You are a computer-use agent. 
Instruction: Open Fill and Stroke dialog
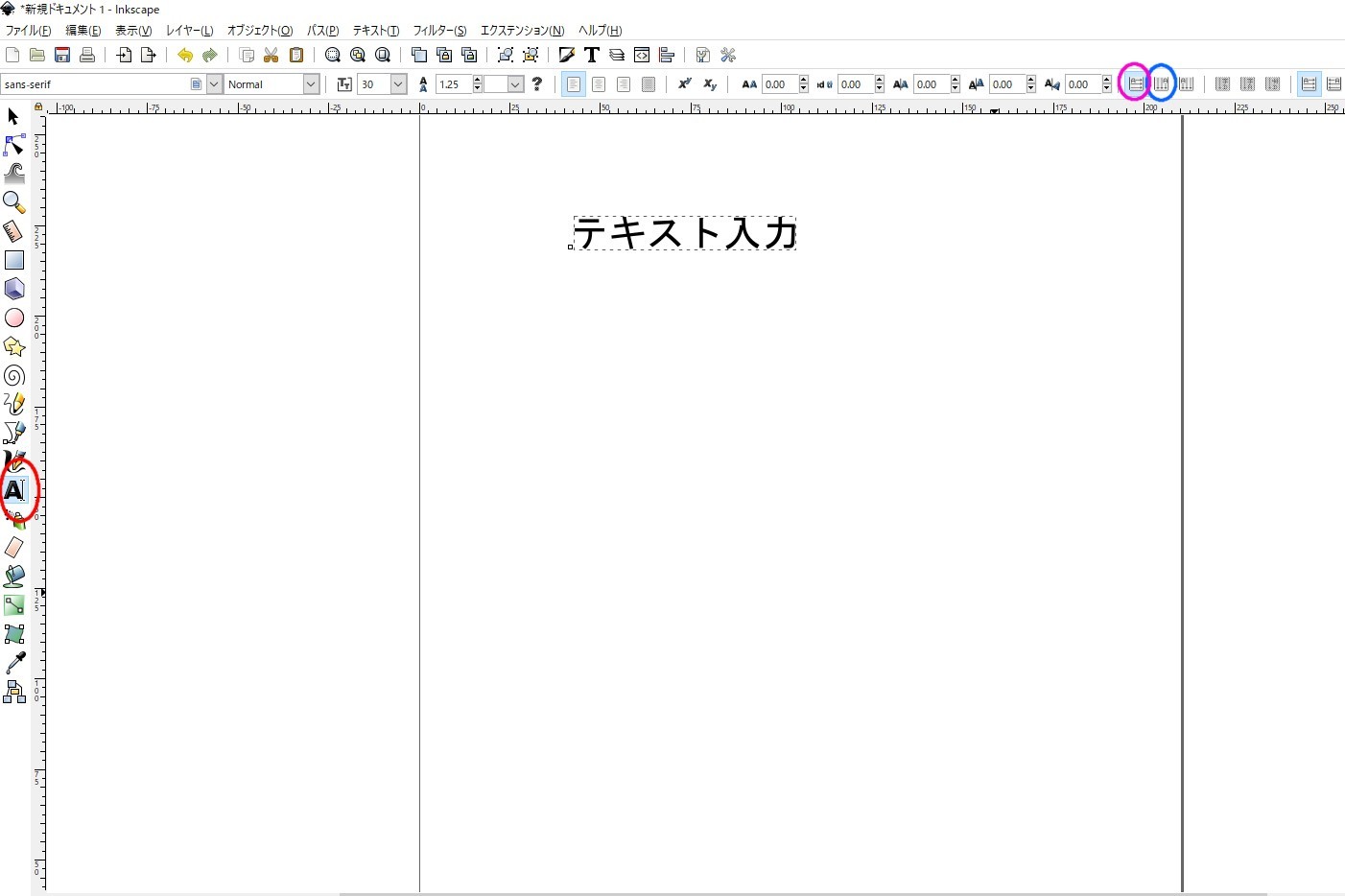click(x=567, y=56)
